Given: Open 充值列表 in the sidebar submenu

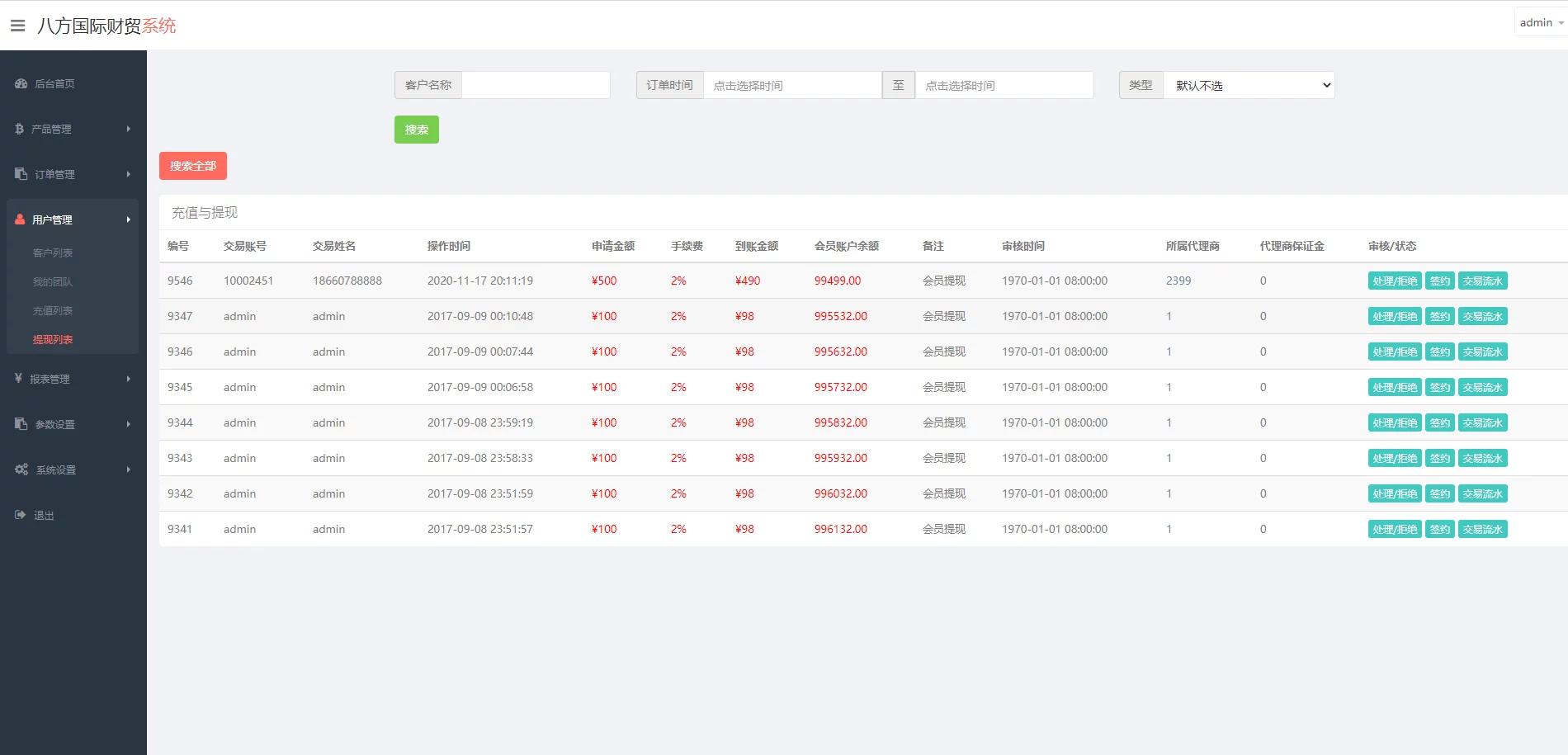Looking at the screenshot, I should [53, 310].
